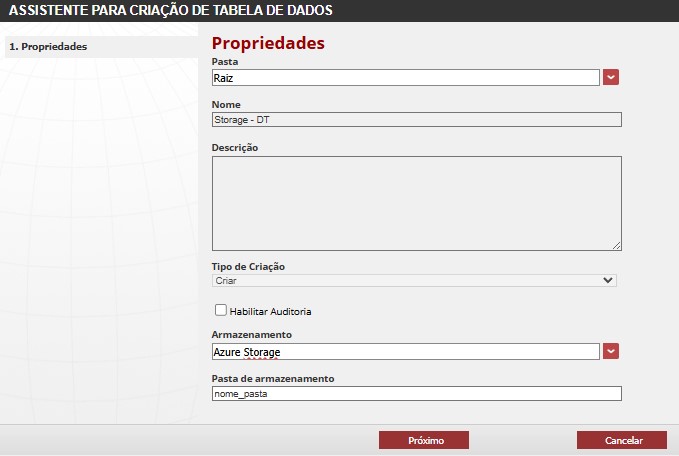Enable the Habilitar Auditoria checkbox
This screenshot has height=456, width=679.
pos(220,310)
